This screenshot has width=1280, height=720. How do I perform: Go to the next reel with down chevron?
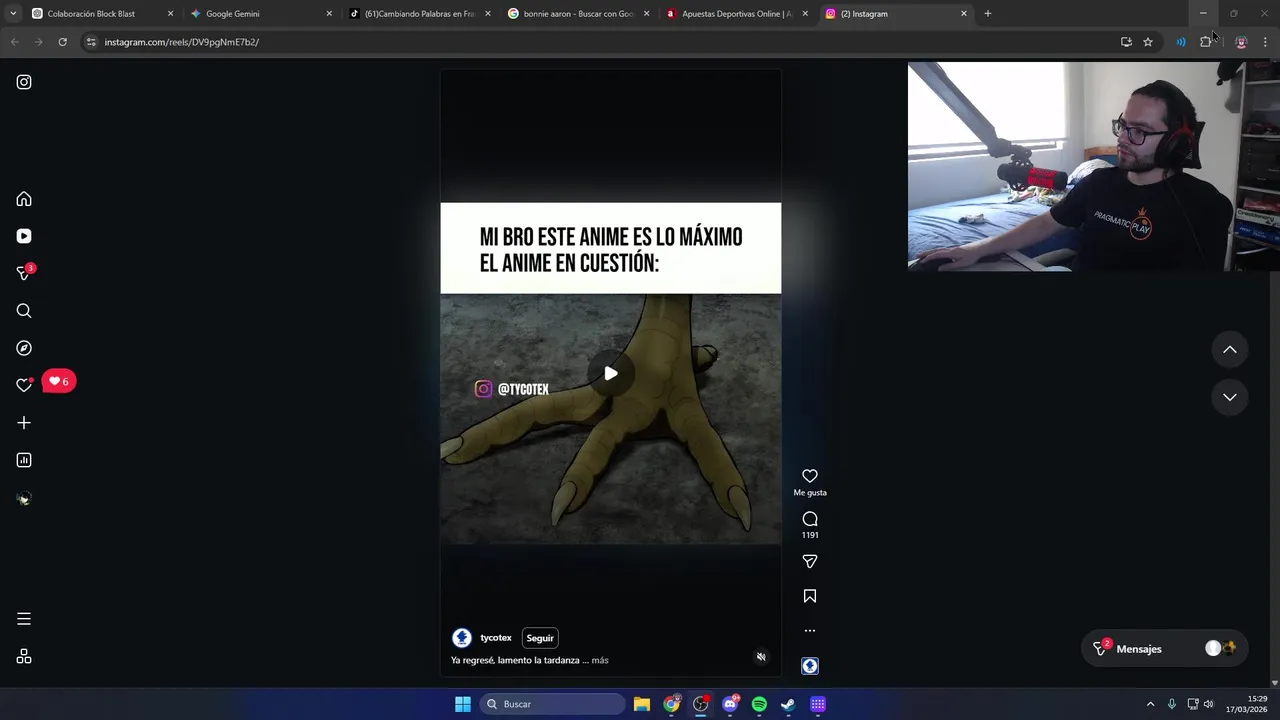(1230, 397)
